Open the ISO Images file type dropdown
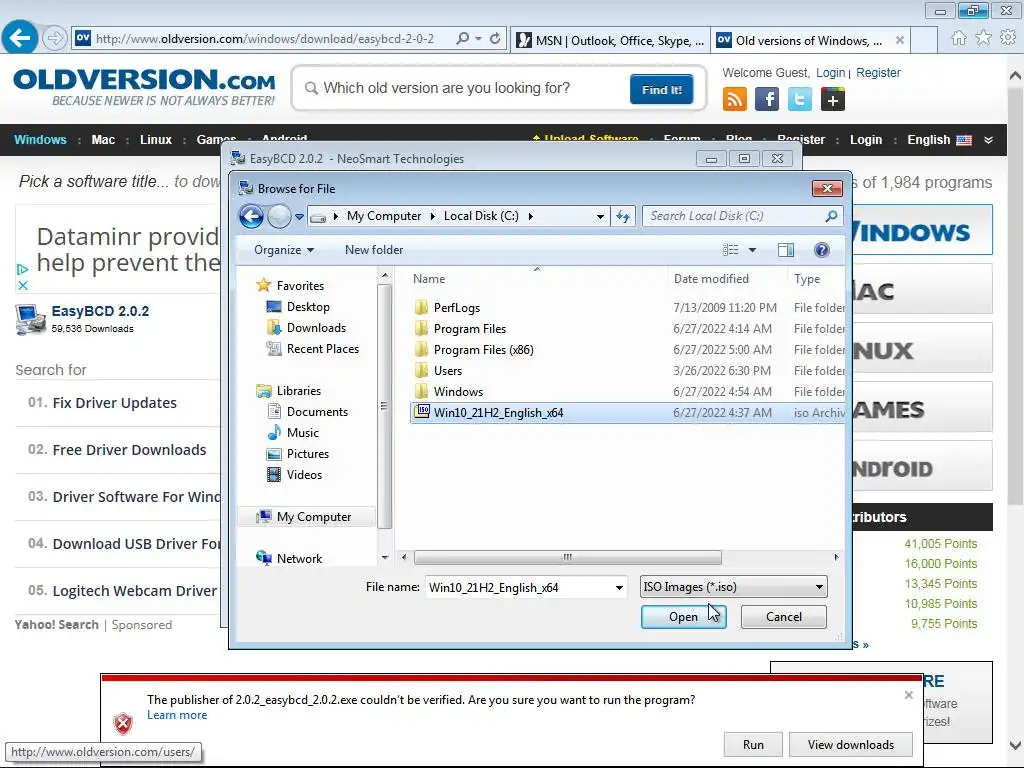 pyautogui.click(x=819, y=586)
